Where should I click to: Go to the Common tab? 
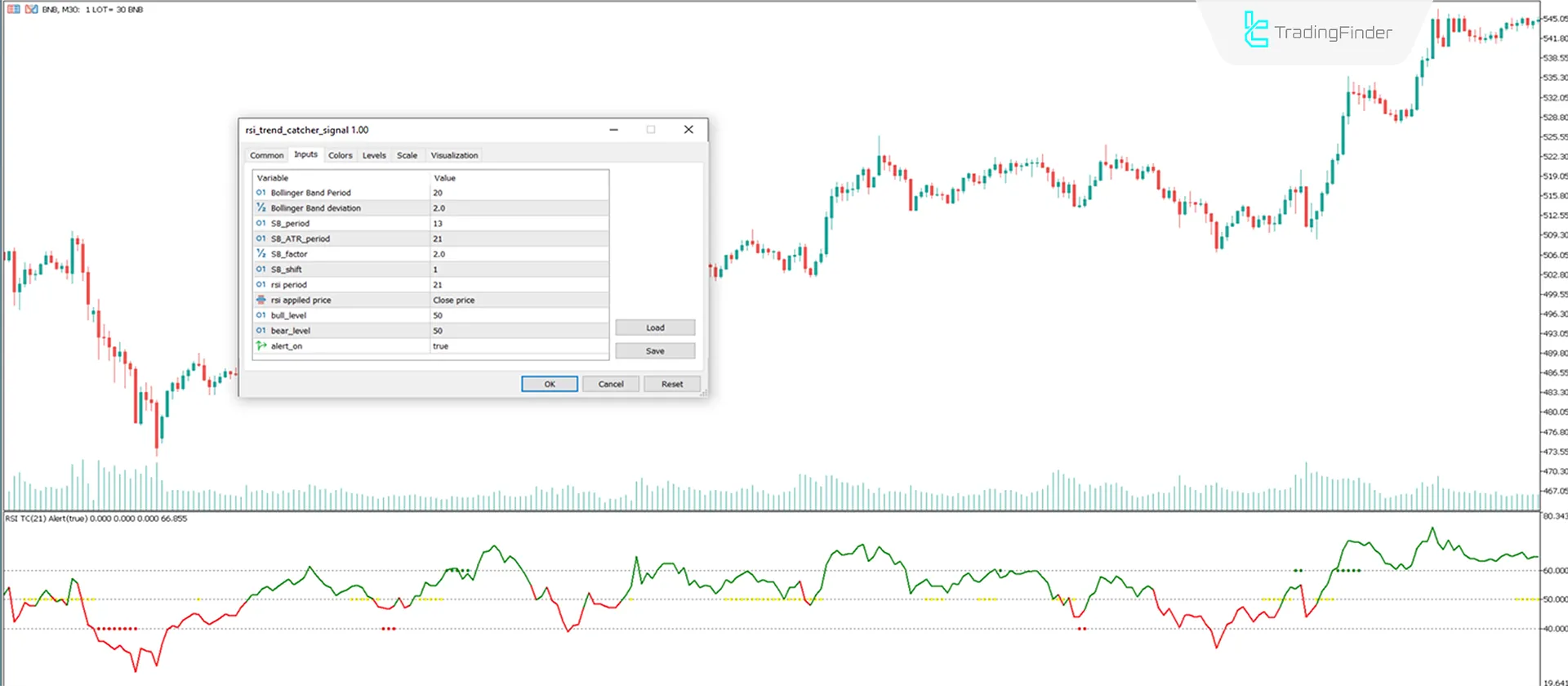(266, 155)
